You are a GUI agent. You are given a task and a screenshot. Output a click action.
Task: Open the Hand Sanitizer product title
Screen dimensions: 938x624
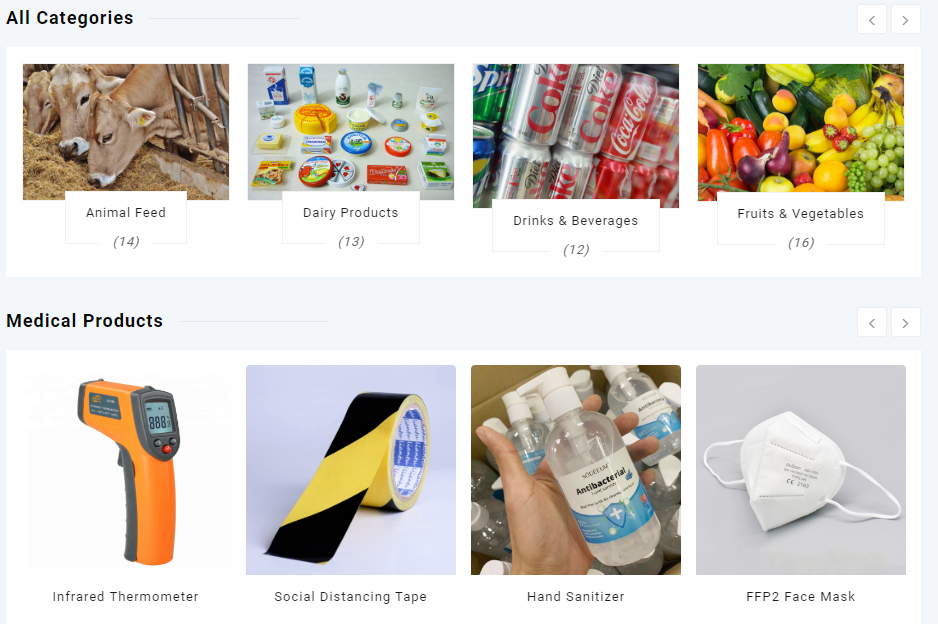575,596
